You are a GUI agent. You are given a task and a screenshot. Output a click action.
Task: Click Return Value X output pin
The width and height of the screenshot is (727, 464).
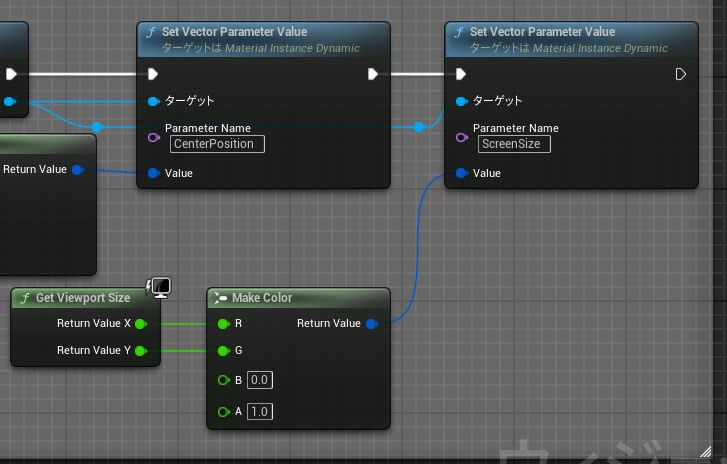[140, 324]
